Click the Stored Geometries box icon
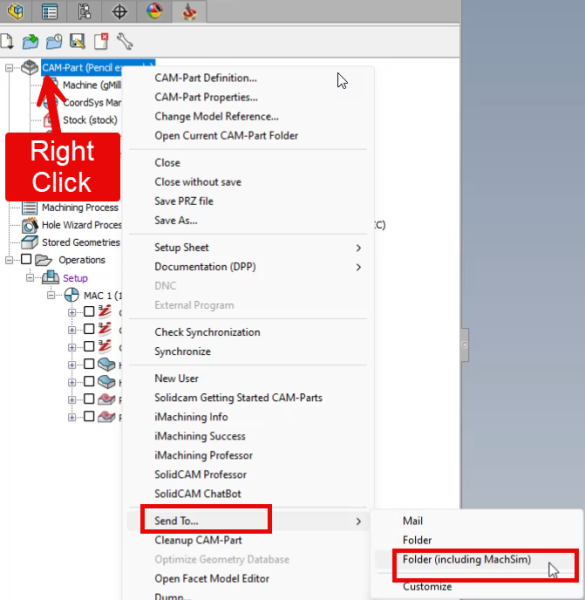585x600 pixels. coord(29,242)
